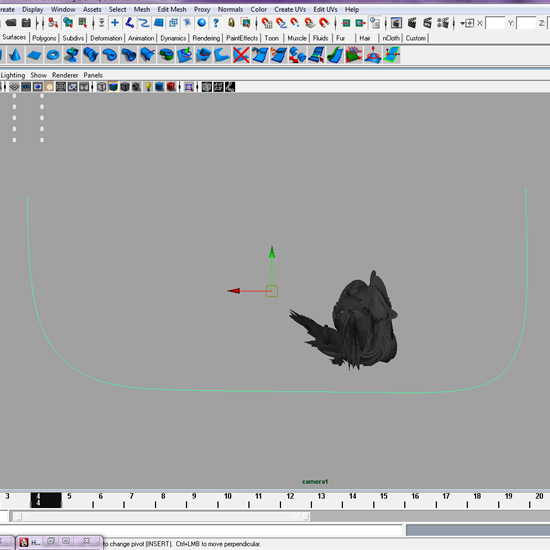Viewport: 550px width, 550px height.
Task: Open the Lighting panel menu
Action: (13, 75)
